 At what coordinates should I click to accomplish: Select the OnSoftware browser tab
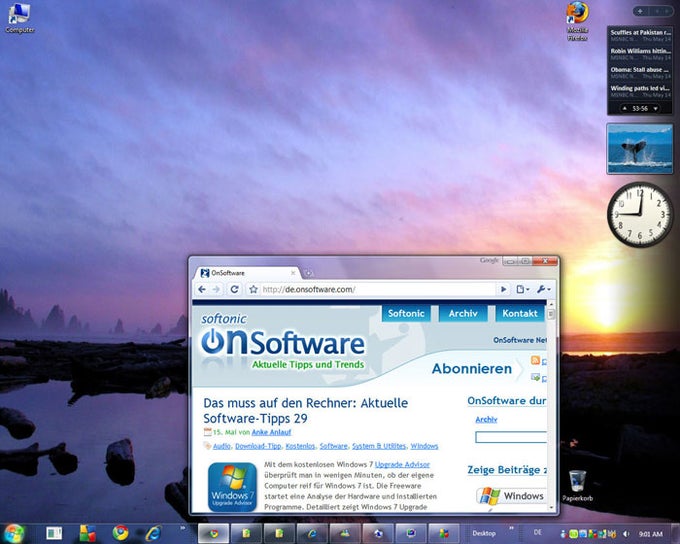247,273
